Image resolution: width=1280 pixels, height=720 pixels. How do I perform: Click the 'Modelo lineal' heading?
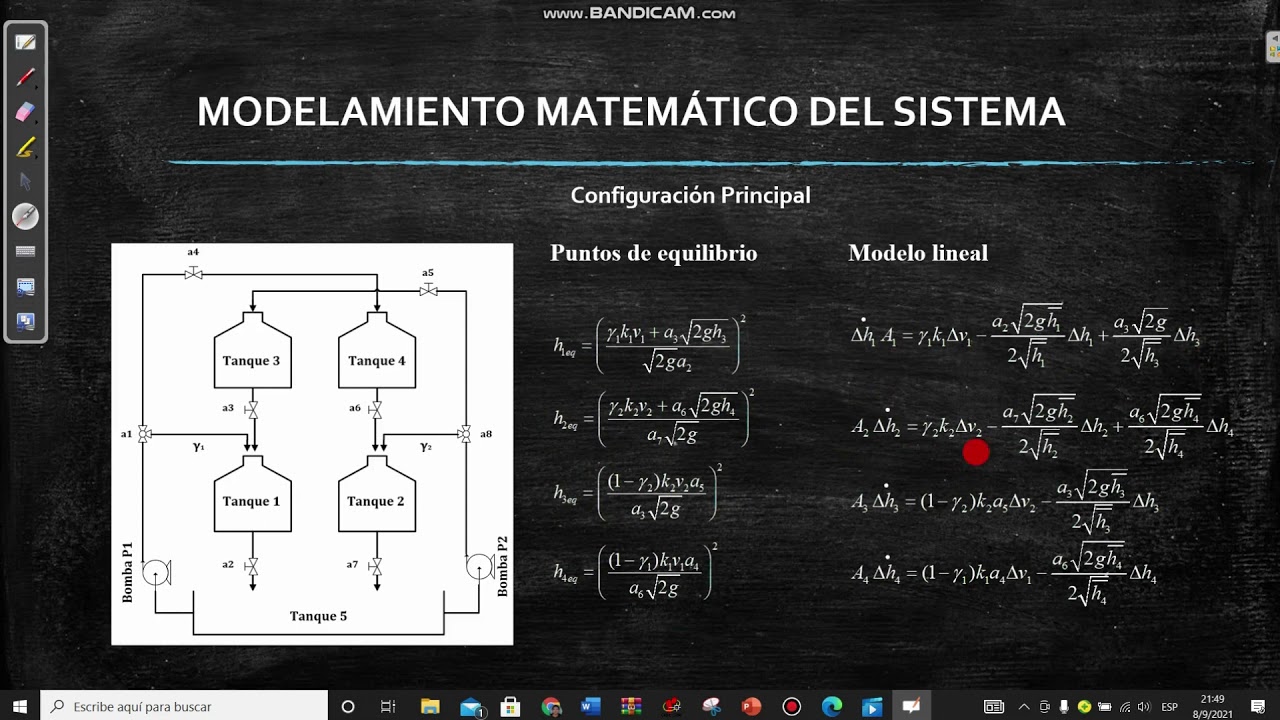point(918,254)
